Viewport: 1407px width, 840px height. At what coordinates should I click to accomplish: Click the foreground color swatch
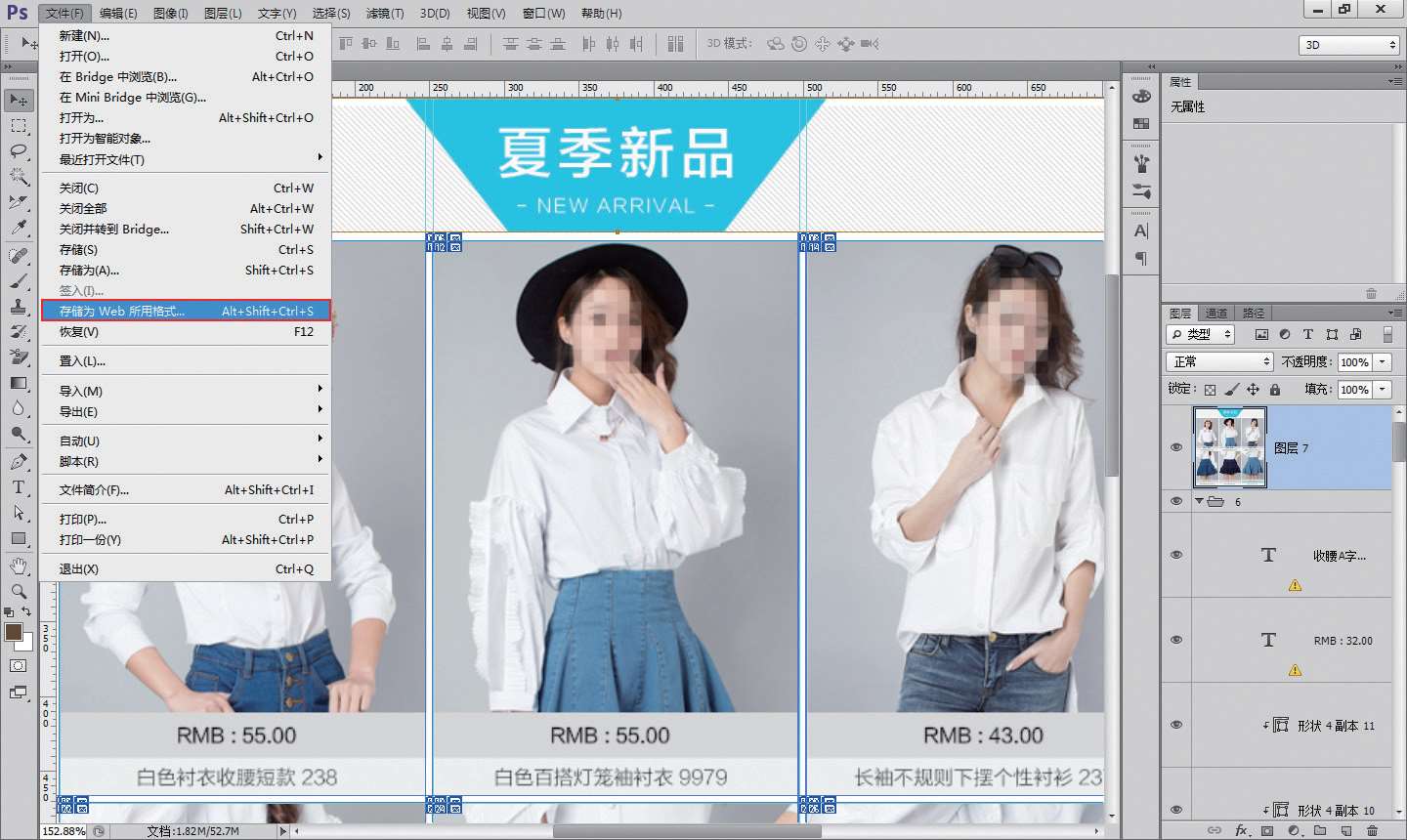14,632
